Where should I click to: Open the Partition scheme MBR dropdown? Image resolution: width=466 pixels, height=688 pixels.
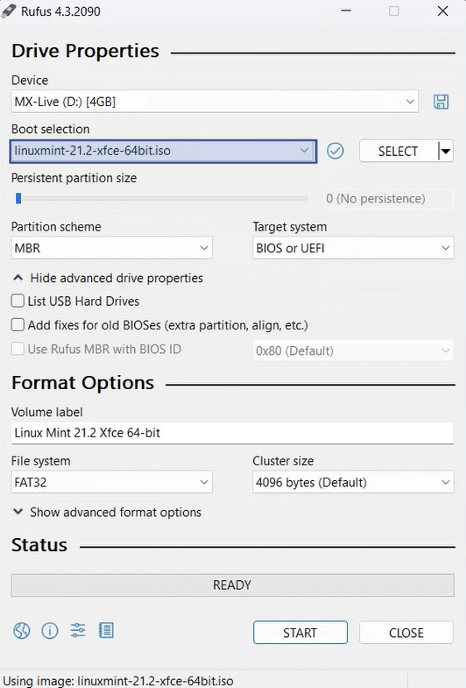pos(111,248)
